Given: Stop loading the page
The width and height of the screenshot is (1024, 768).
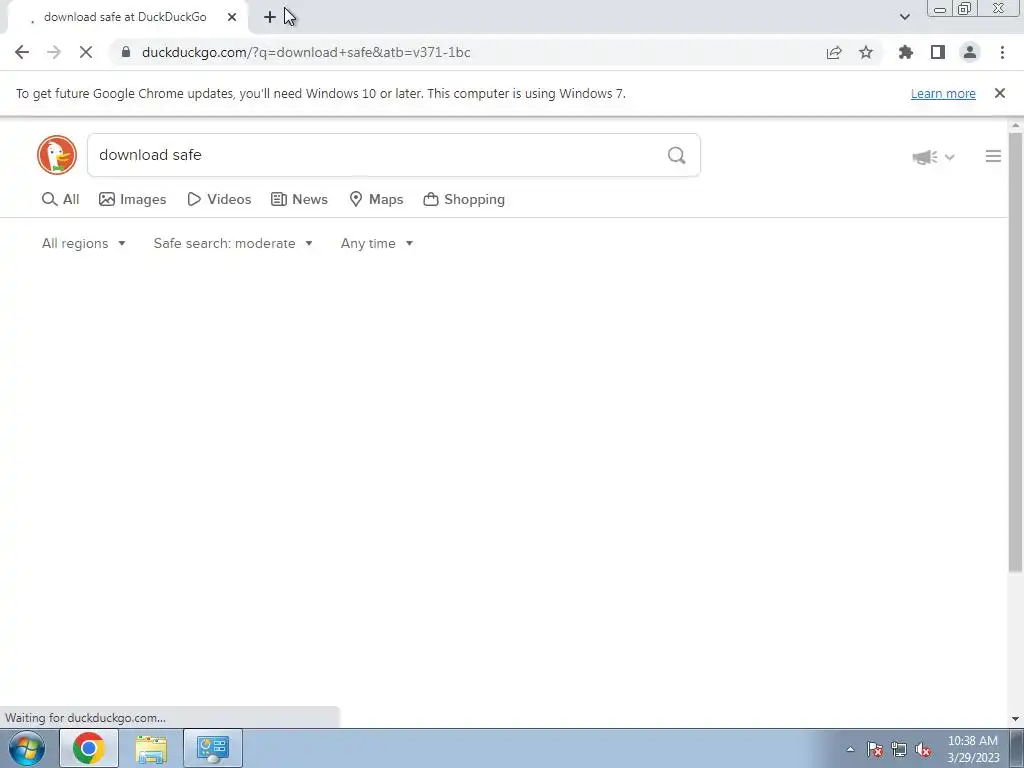Looking at the screenshot, I should pos(86,52).
